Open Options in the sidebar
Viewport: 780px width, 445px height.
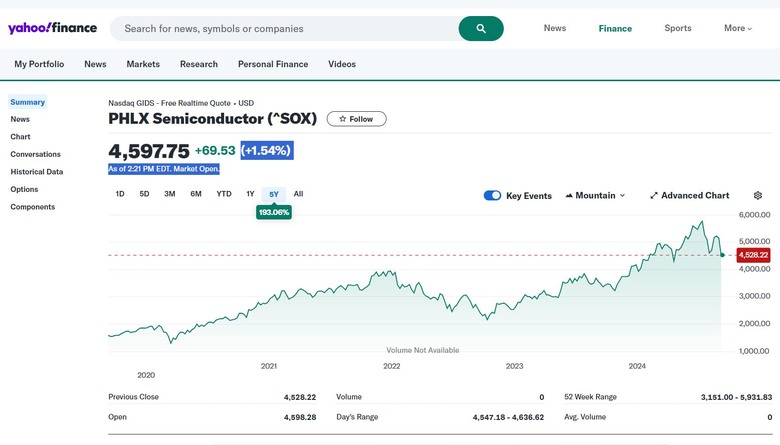point(24,189)
